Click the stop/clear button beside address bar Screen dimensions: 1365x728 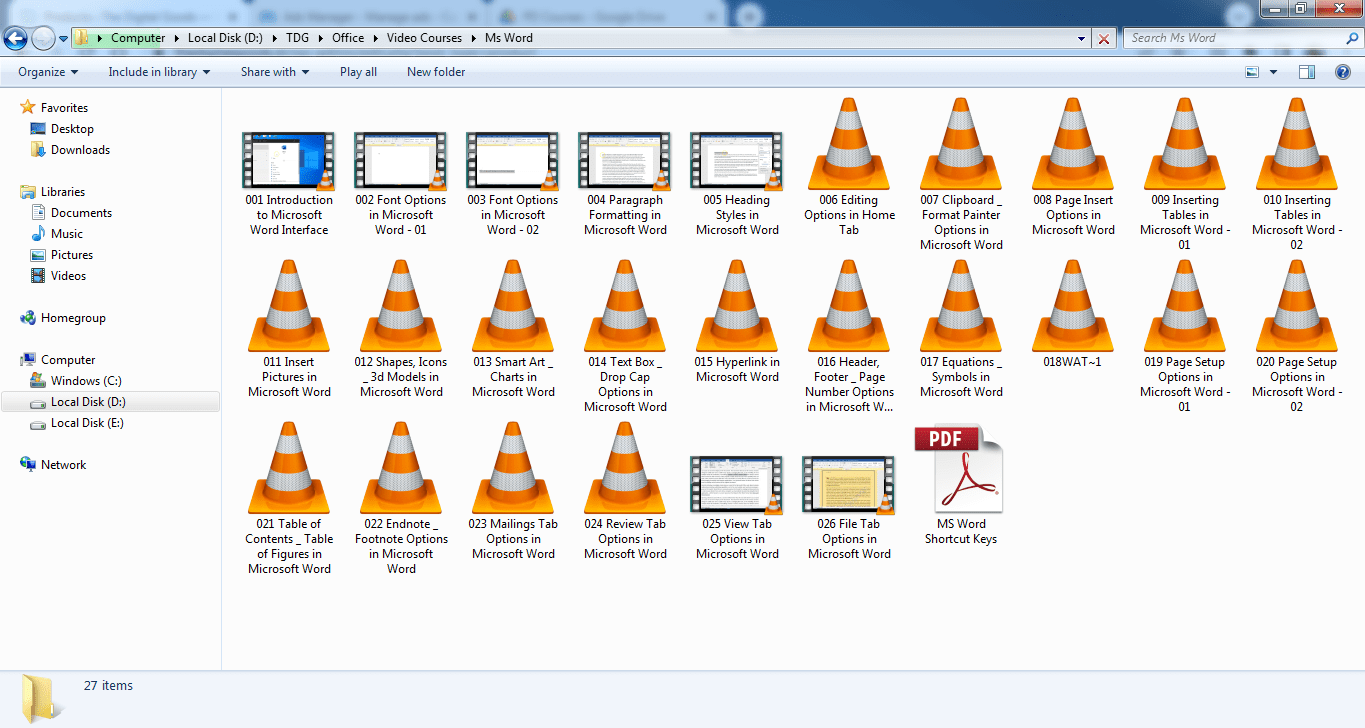coord(1104,39)
